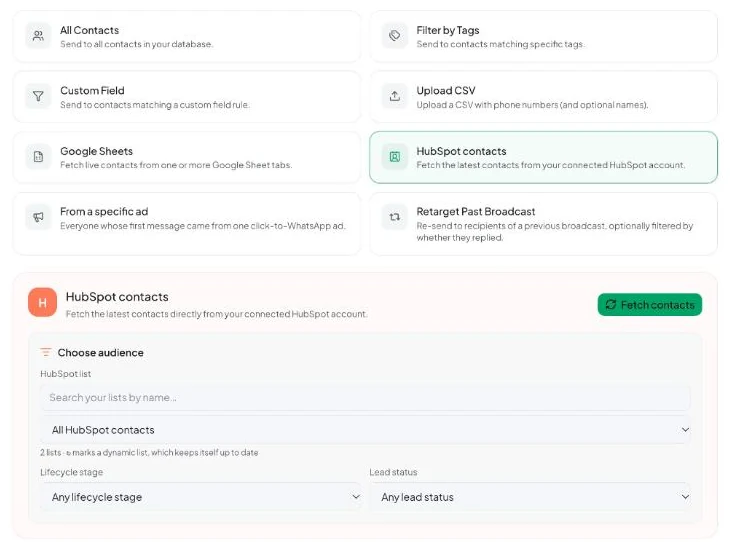The width and height of the screenshot is (730, 542).
Task: Open the Any lead status dropdown
Action: [x=530, y=497]
